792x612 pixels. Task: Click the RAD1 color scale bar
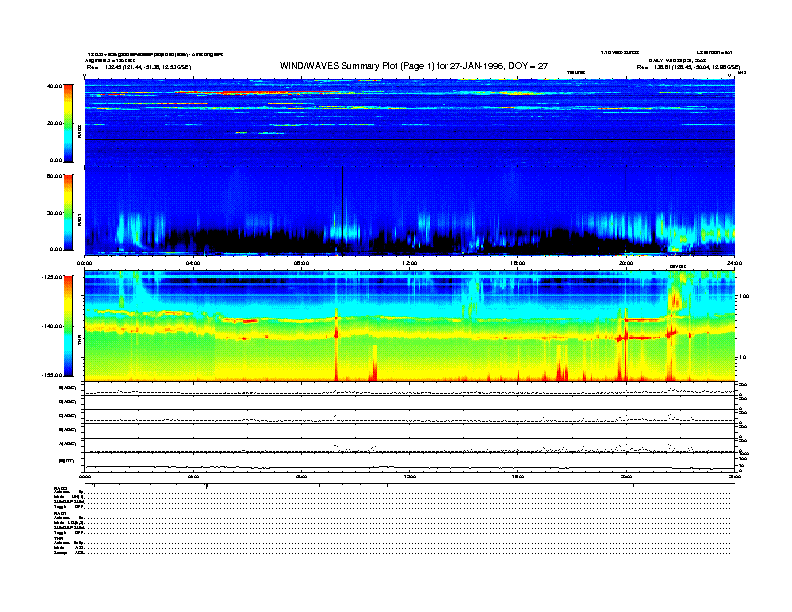point(68,213)
